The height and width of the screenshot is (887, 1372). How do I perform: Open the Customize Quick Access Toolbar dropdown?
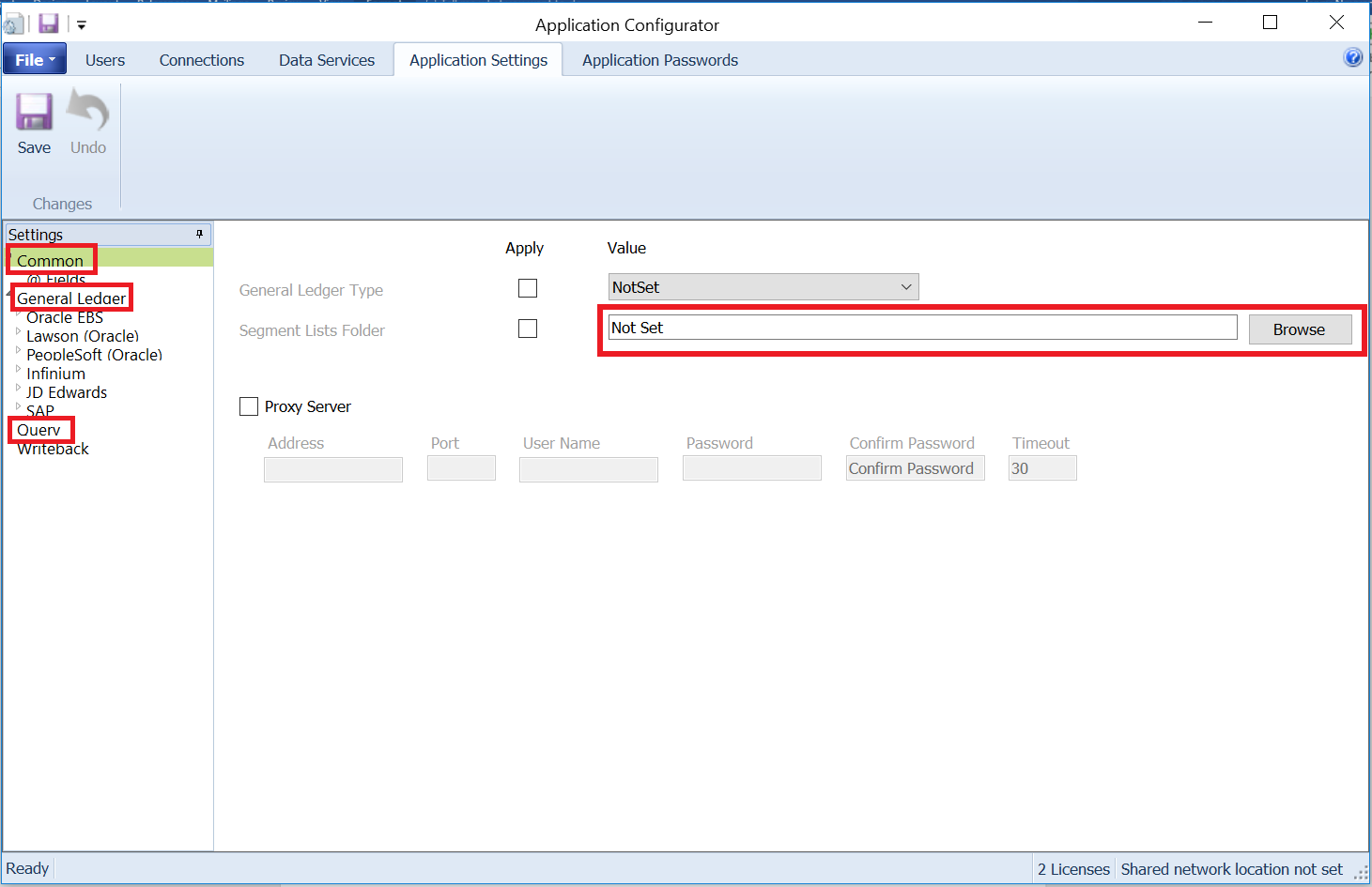(x=81, y=26)
